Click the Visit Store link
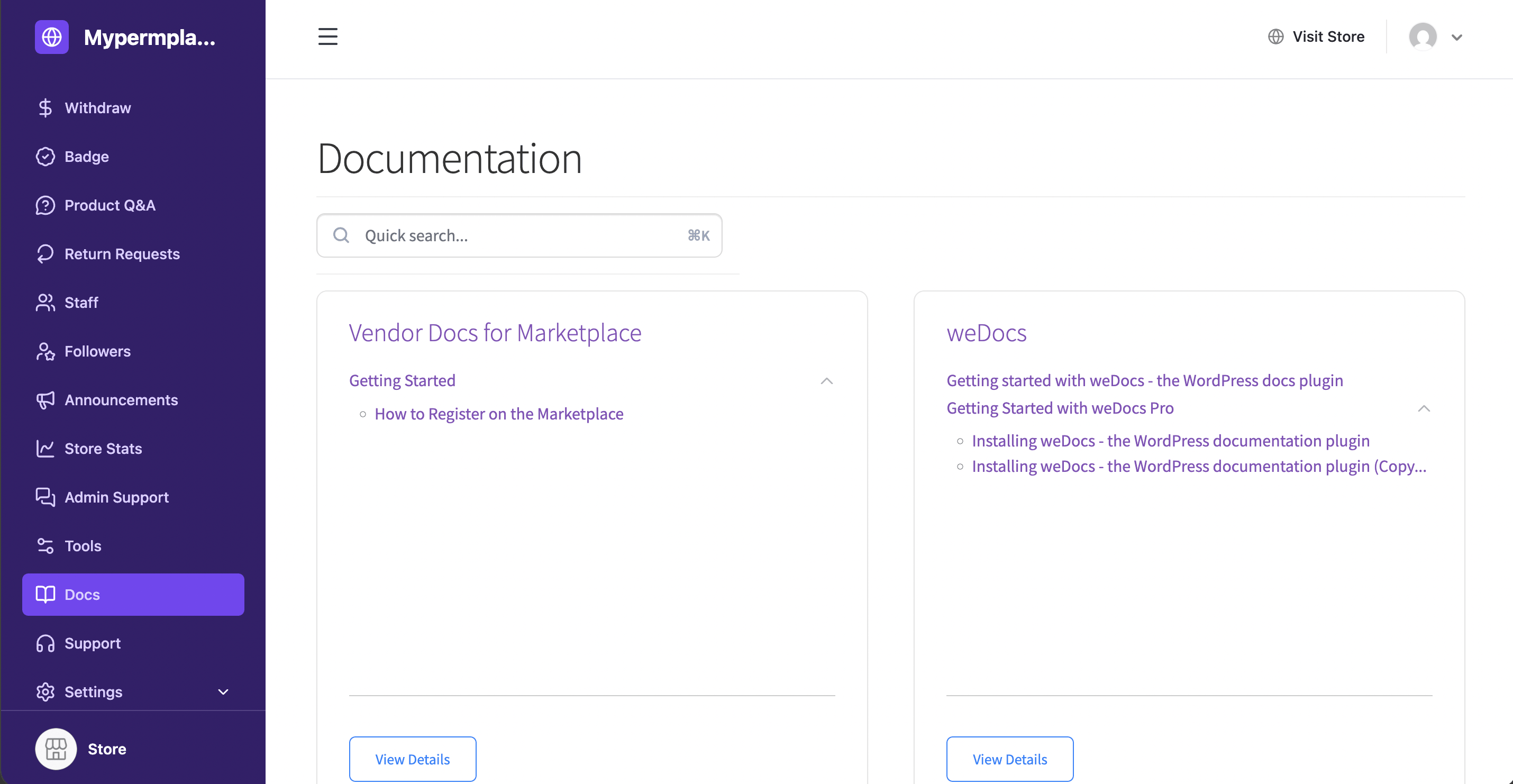1513x784 pixels. 1316,37
